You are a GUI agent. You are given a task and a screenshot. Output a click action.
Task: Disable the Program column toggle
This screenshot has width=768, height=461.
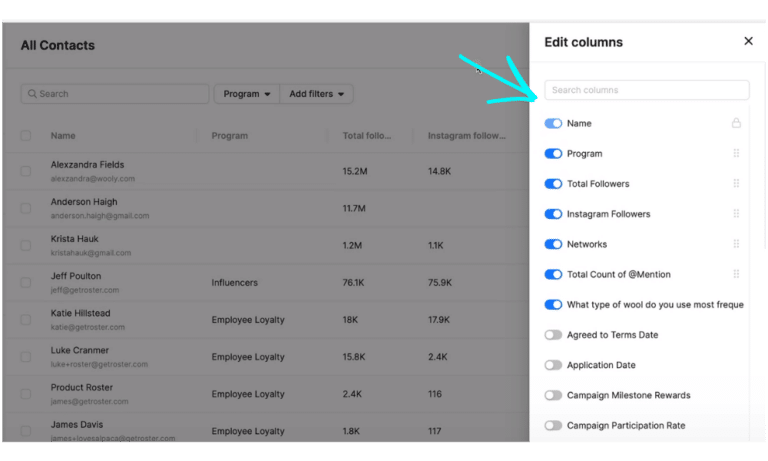click(553, 154)
